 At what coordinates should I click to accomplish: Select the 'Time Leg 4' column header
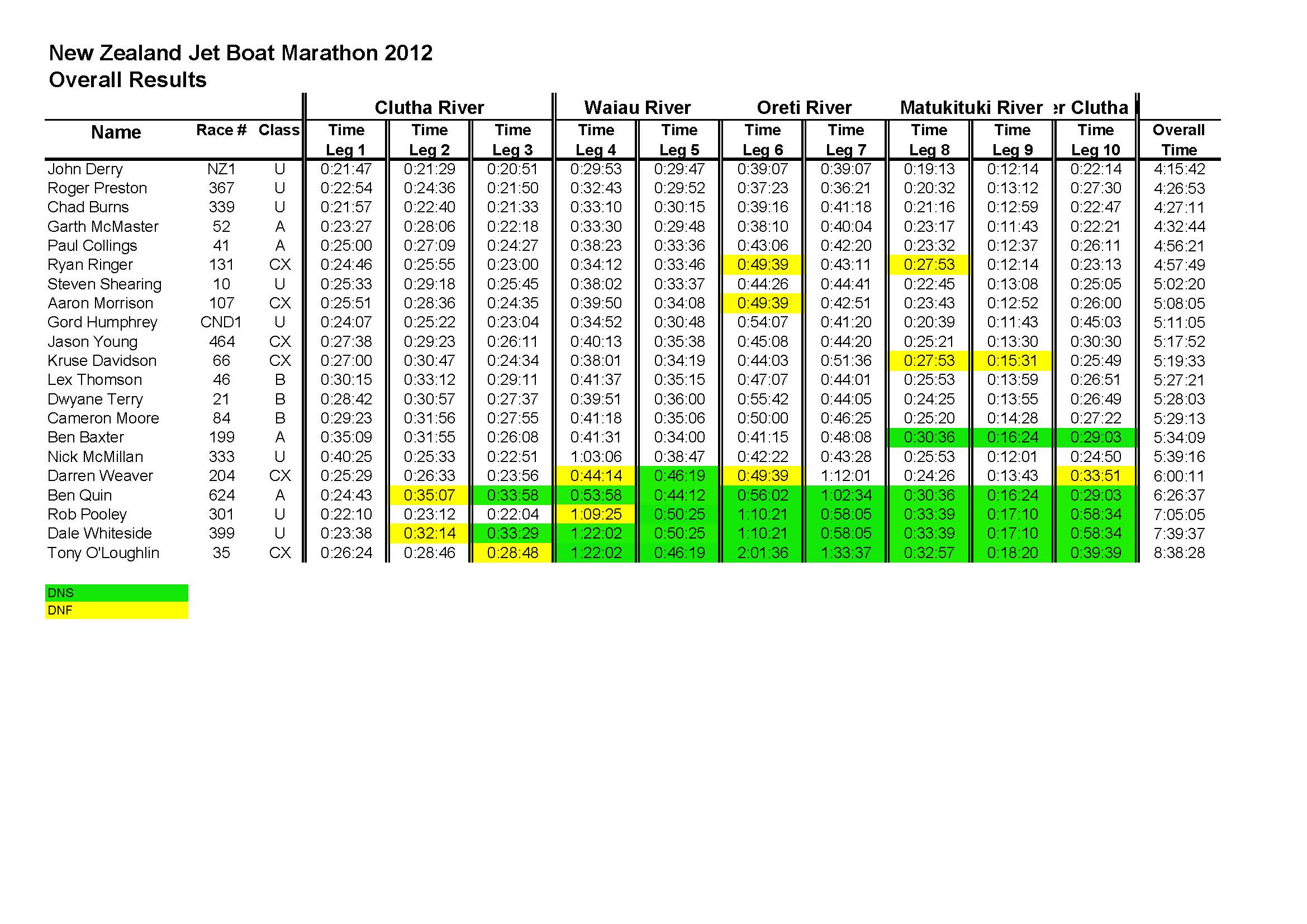click(x=596, y=140)
